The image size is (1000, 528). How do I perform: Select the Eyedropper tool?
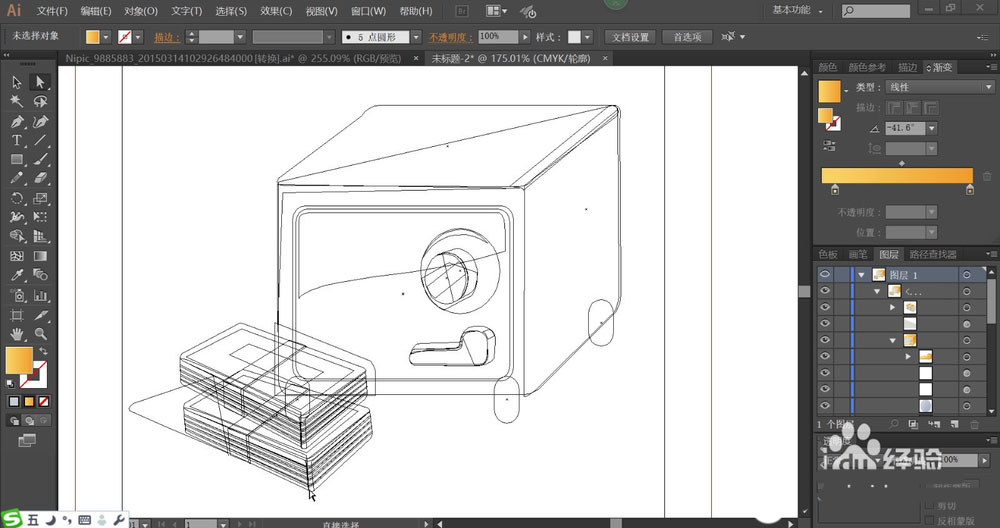(x=17, y=275)
